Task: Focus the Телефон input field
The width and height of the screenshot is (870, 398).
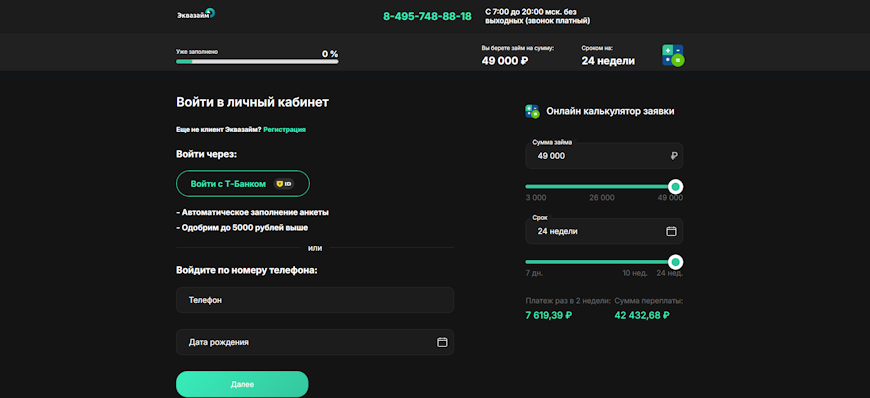Action: [315, 300]
